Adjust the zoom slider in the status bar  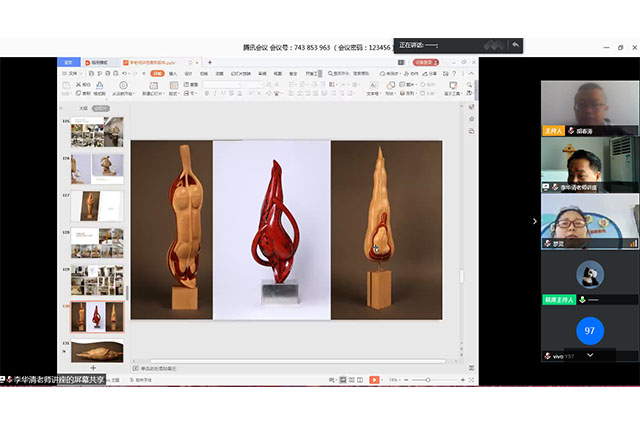click(x=428, y=380)
